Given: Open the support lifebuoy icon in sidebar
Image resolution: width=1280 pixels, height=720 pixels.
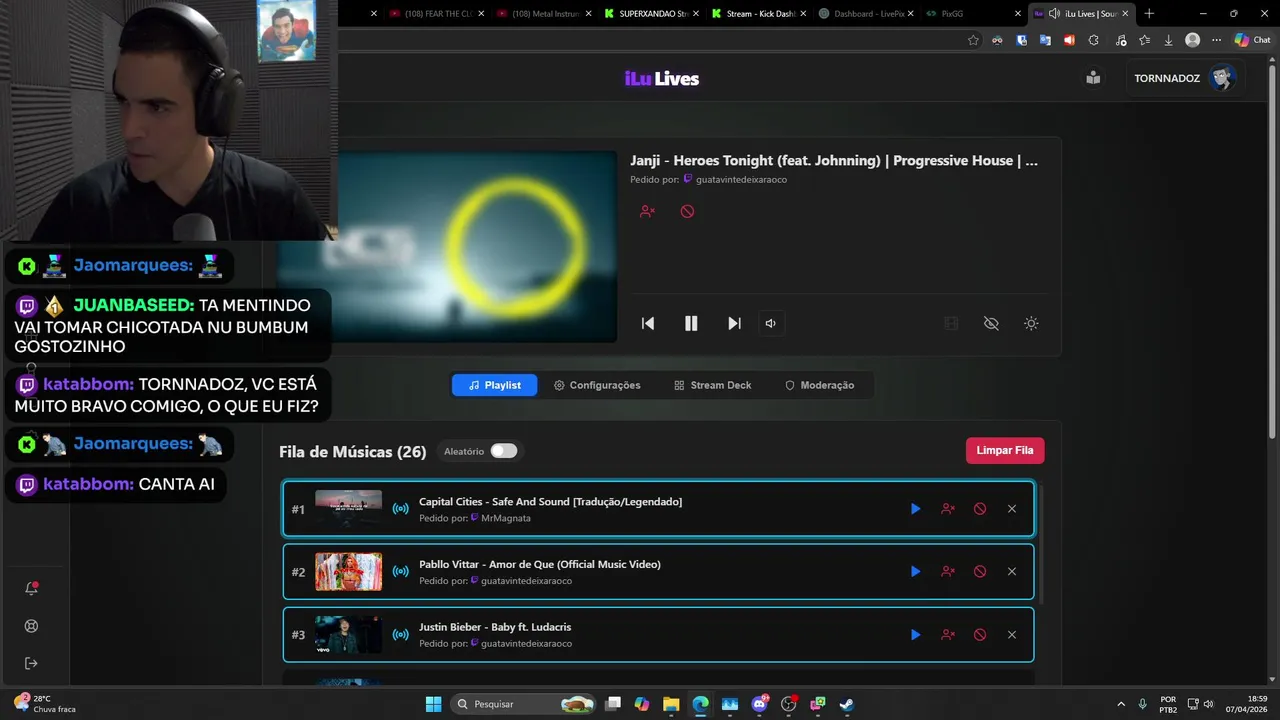Looking at the screenshot, I should [x=31, y=626].
